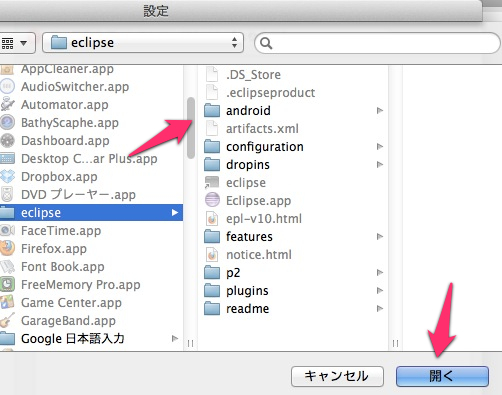Expand the readme folder arrow

coord(380,308)
